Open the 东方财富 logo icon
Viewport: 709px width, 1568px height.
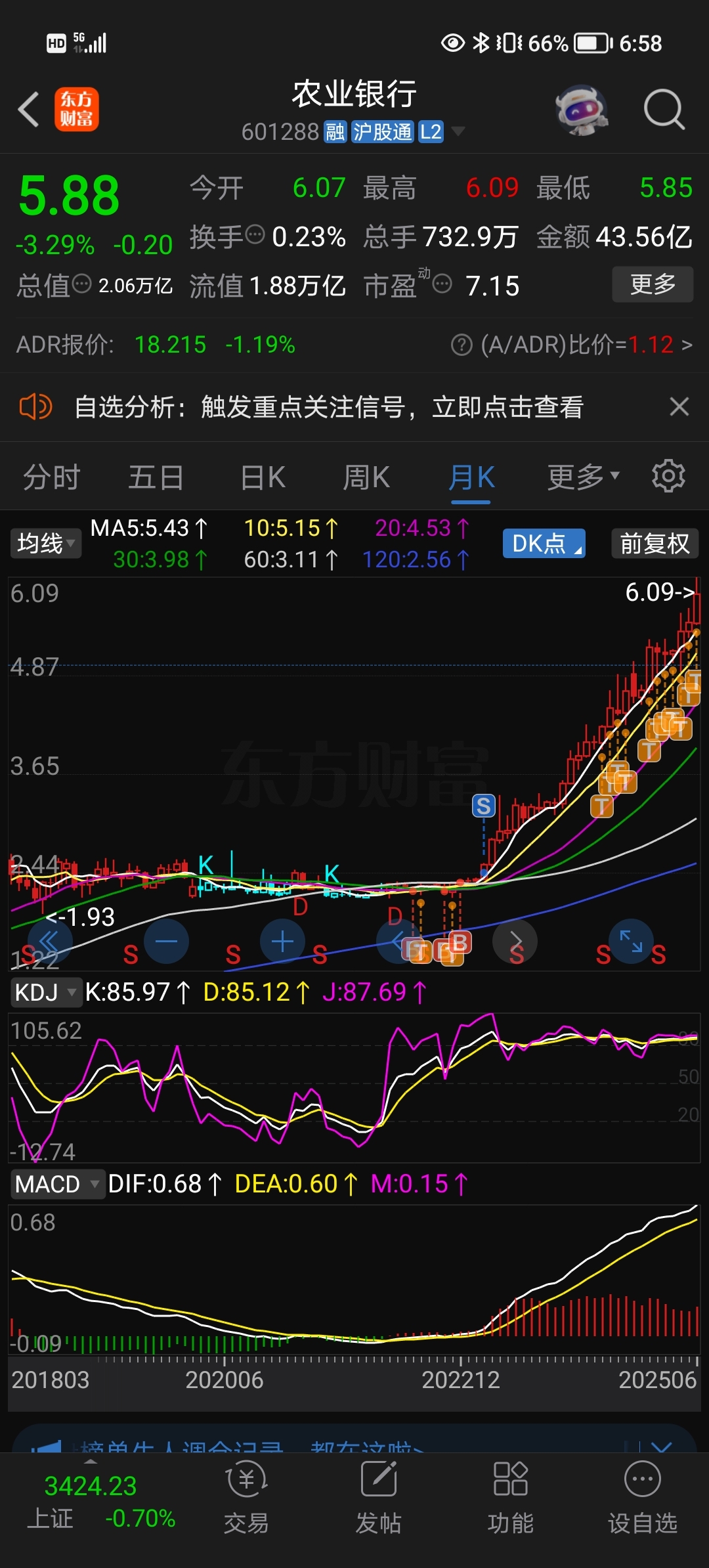point(77,109)
